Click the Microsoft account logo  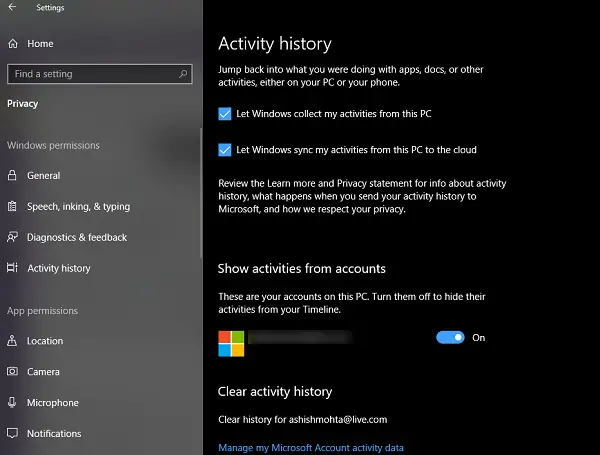click(231, 344)
